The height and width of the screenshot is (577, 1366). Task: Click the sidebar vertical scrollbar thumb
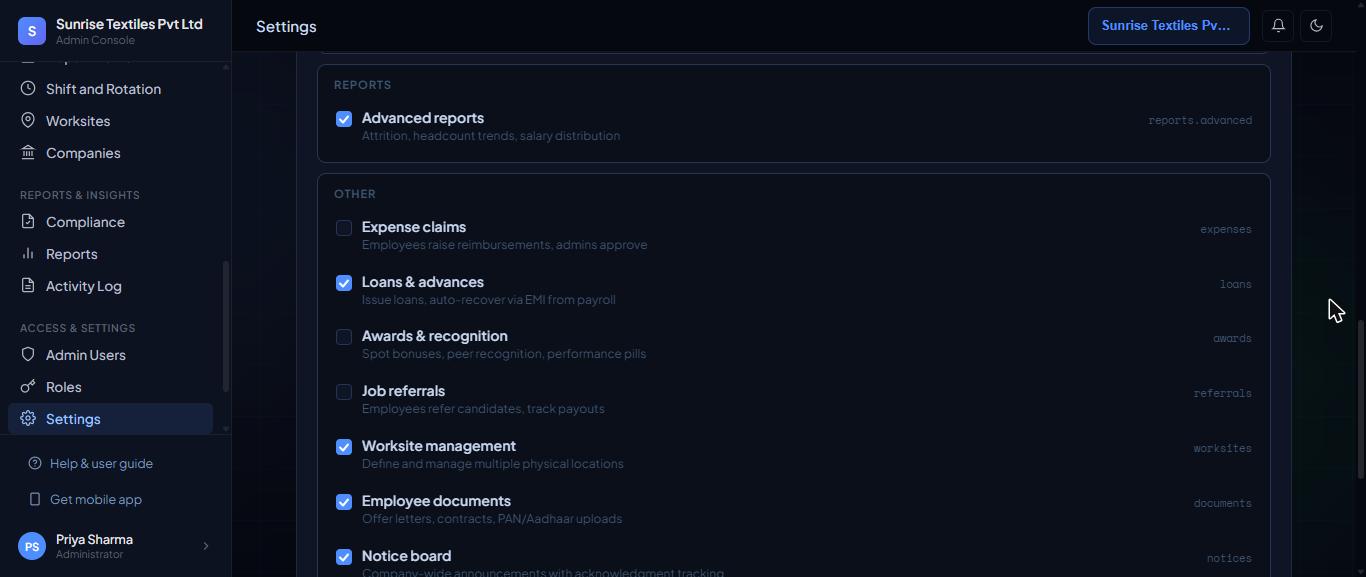(226, 326)
